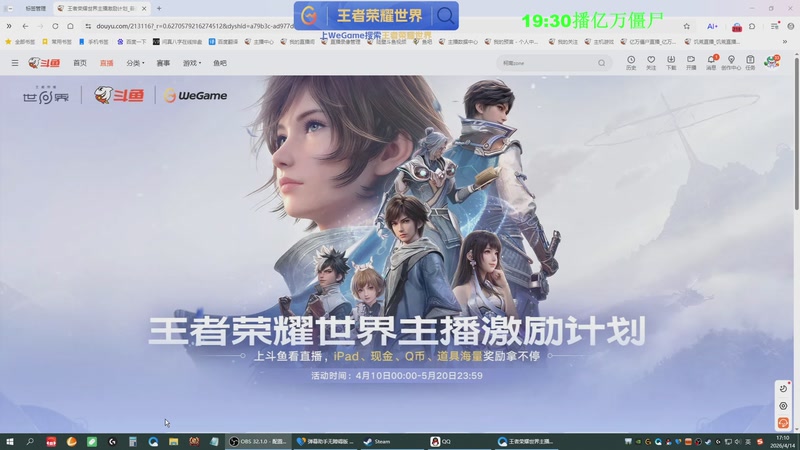The height and width of the screenshot is (450, 800).
Task: Open the 消息 notification bell
Action: pos(711,63)
